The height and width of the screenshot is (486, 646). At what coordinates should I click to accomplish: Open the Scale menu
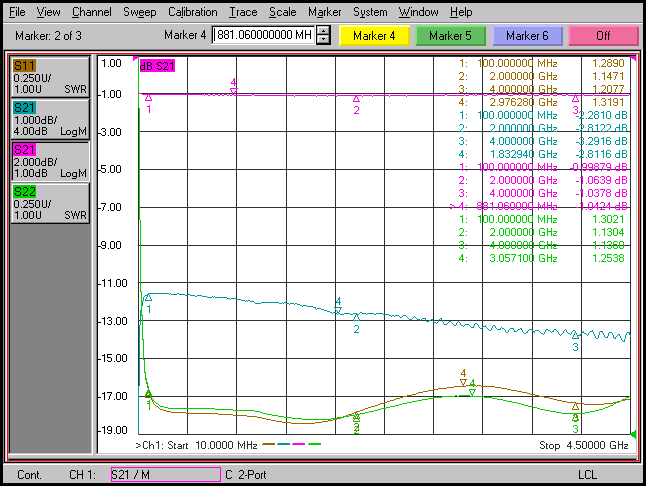pos(283,12)
